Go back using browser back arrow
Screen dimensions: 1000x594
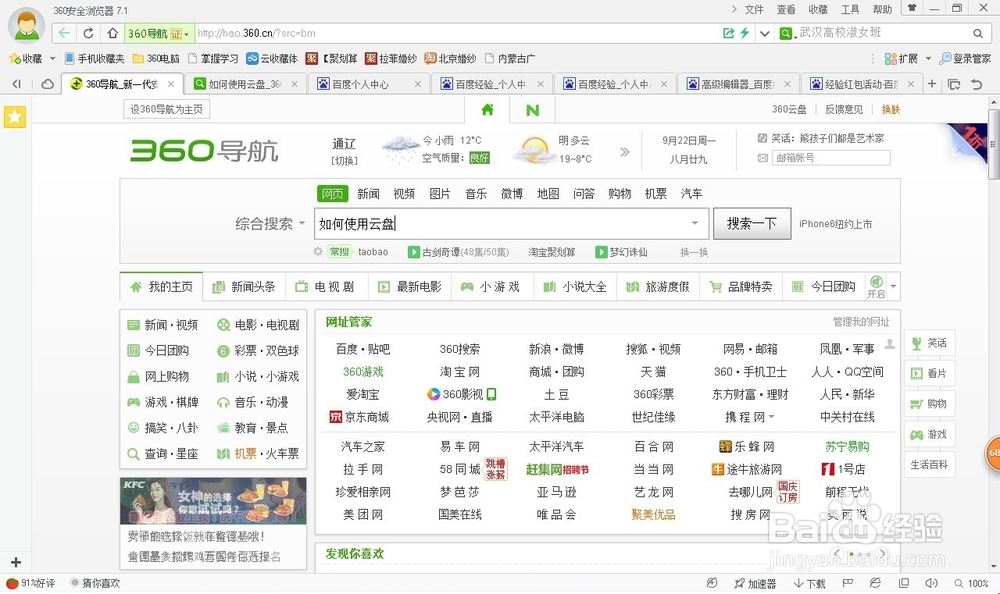point(64,33)
